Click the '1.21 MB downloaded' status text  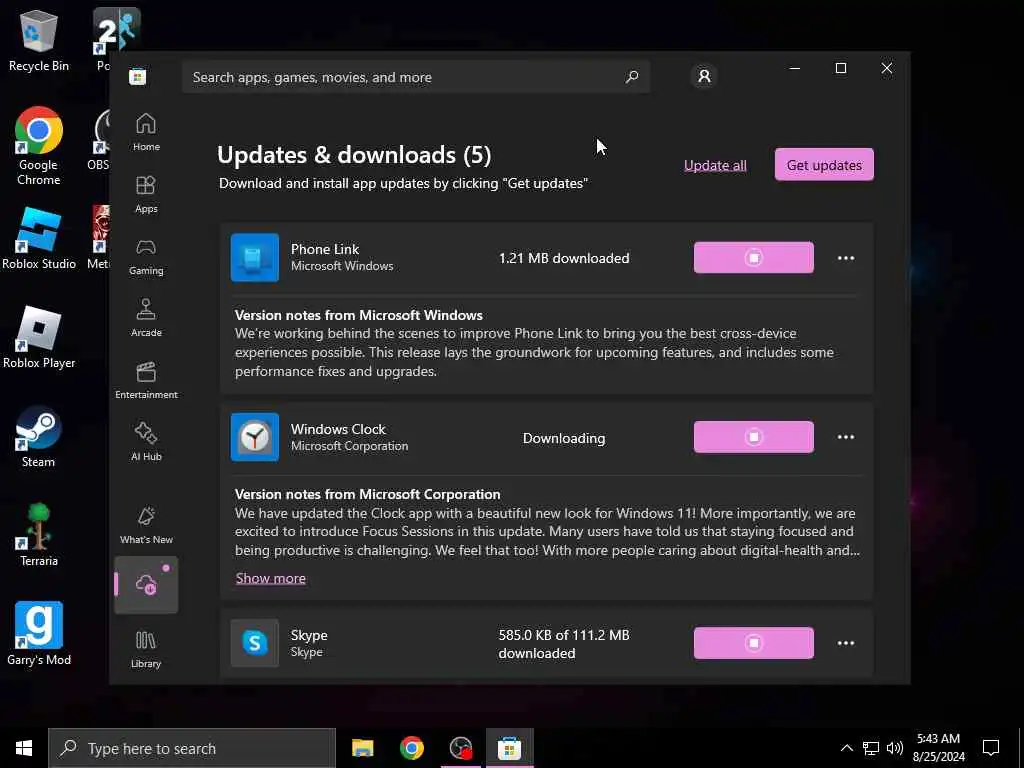[564, 258]
